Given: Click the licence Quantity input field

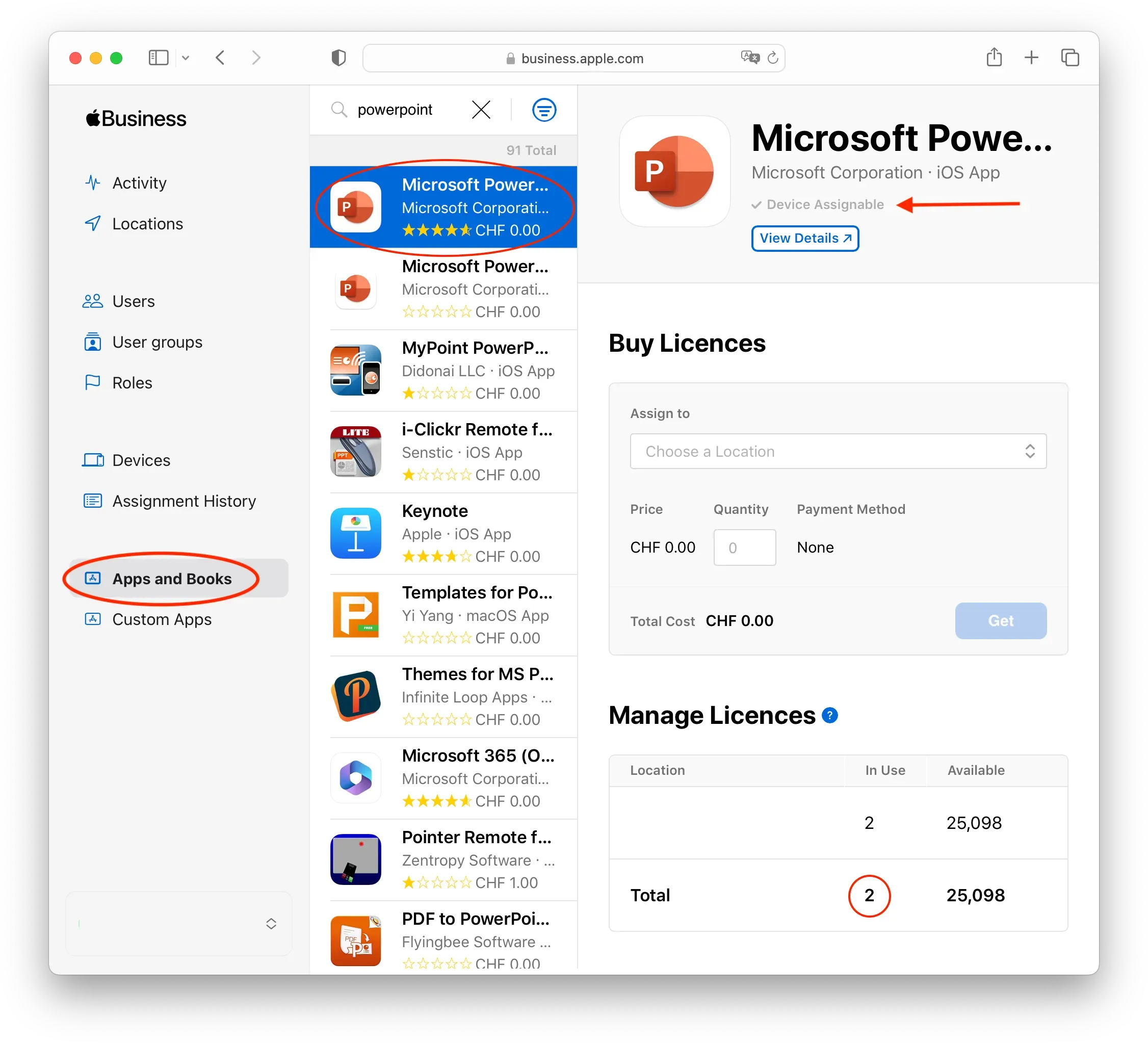Looking at the screenshot, I should (744, 547).
